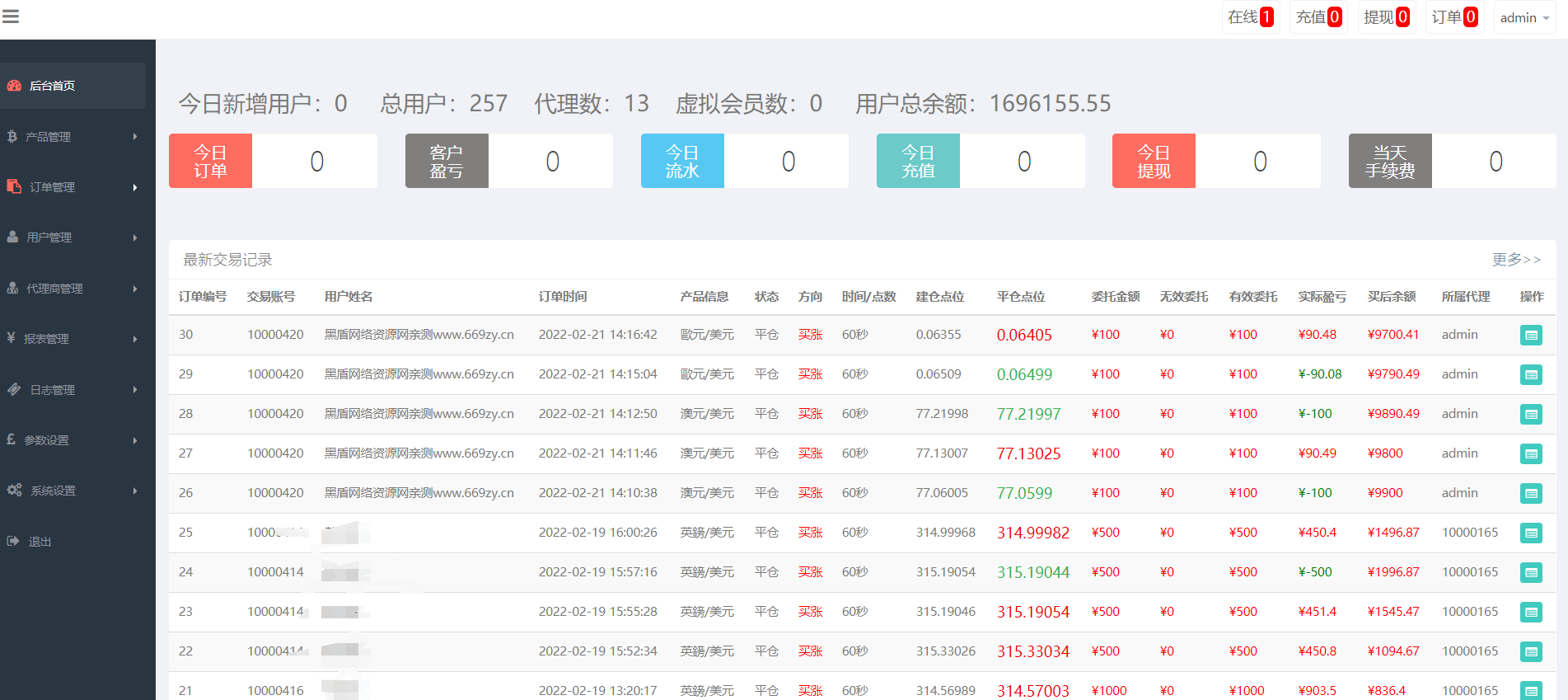This screenshot has width=1568, height=700.
Task: Click the 平仓点位 column header
Action: click(1021, 297)
